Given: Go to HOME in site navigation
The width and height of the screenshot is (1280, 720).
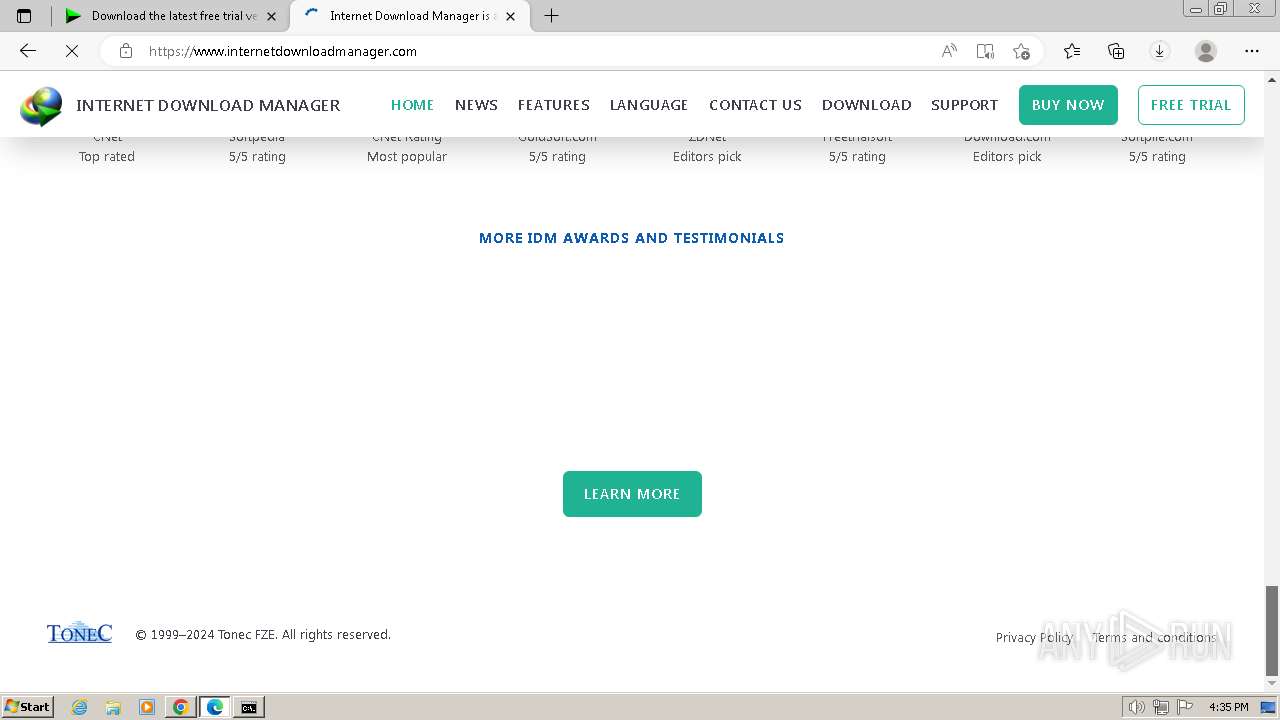Looking at the screenshot, I should (x=412, y=105).
